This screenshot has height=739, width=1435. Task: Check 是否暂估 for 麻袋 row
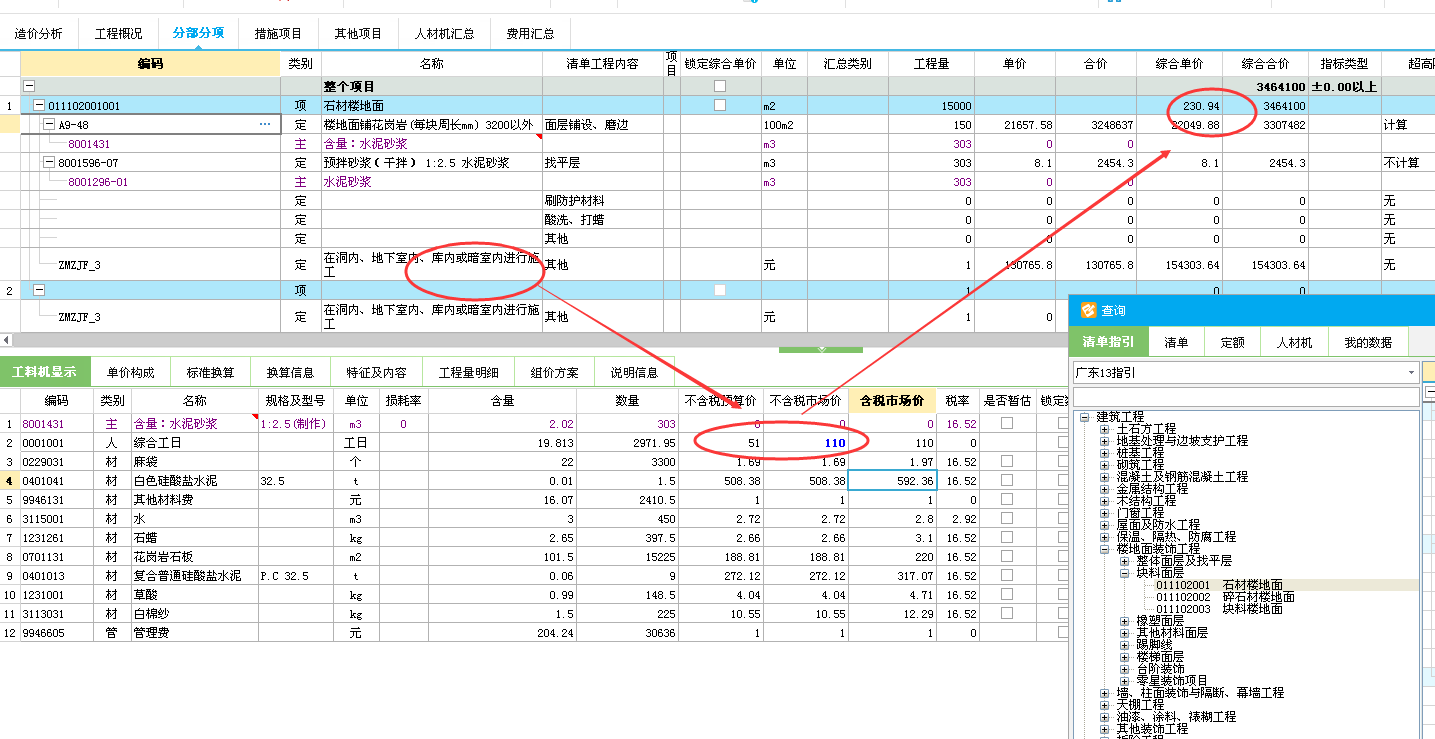[1007, 461]
